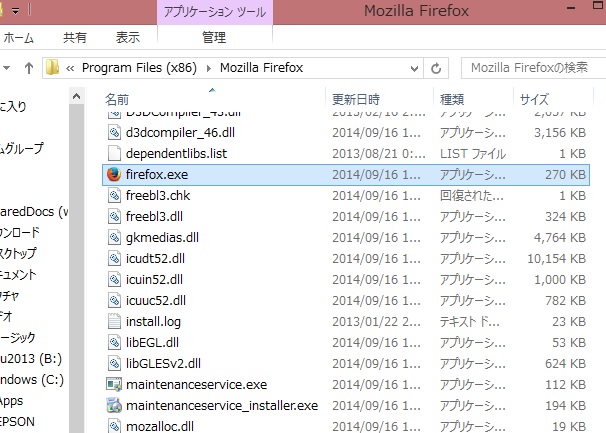Click the 回復された... type cell of freebl3.chk

click(x=472, y=196)
